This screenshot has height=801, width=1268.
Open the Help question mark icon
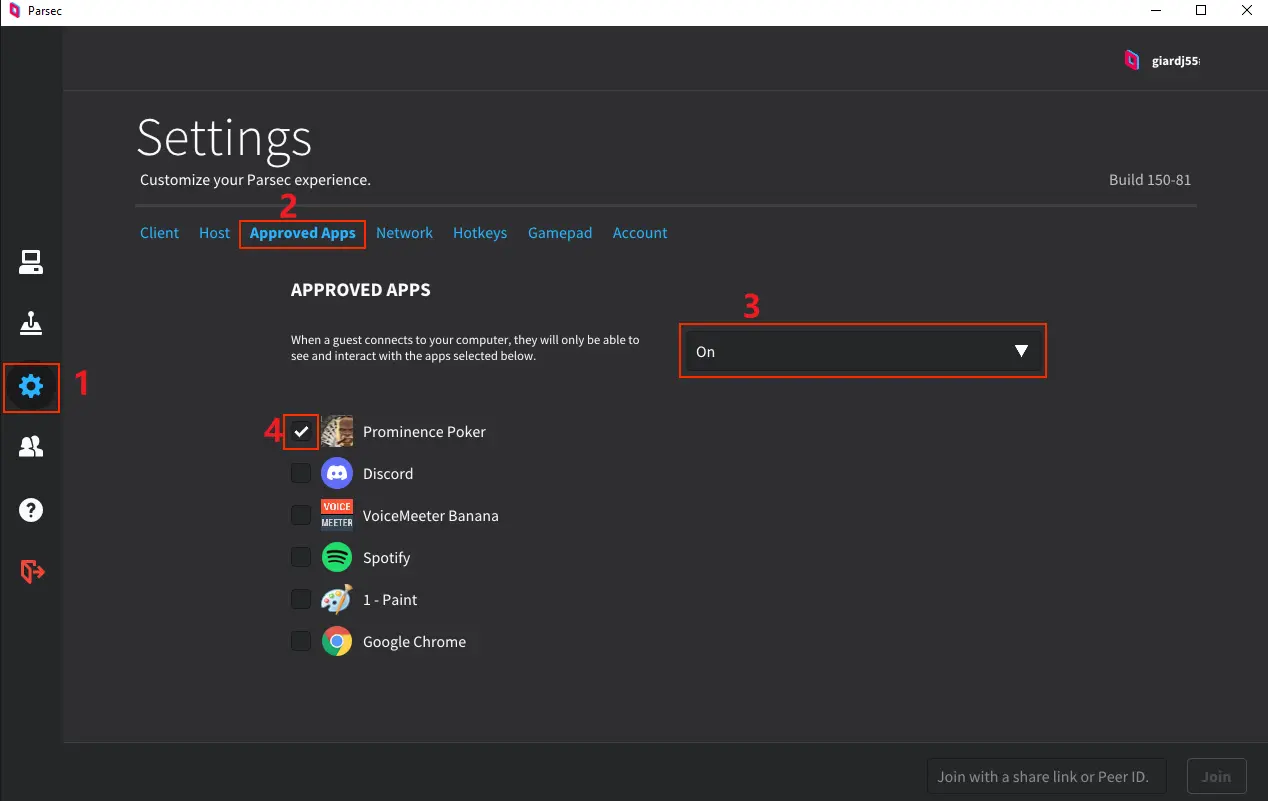pyautogui.click(x=31, y=510)
